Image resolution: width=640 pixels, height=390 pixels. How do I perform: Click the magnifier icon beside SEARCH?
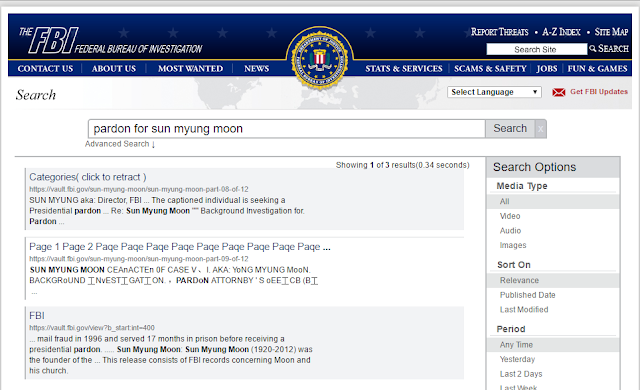tap(592, 49)
